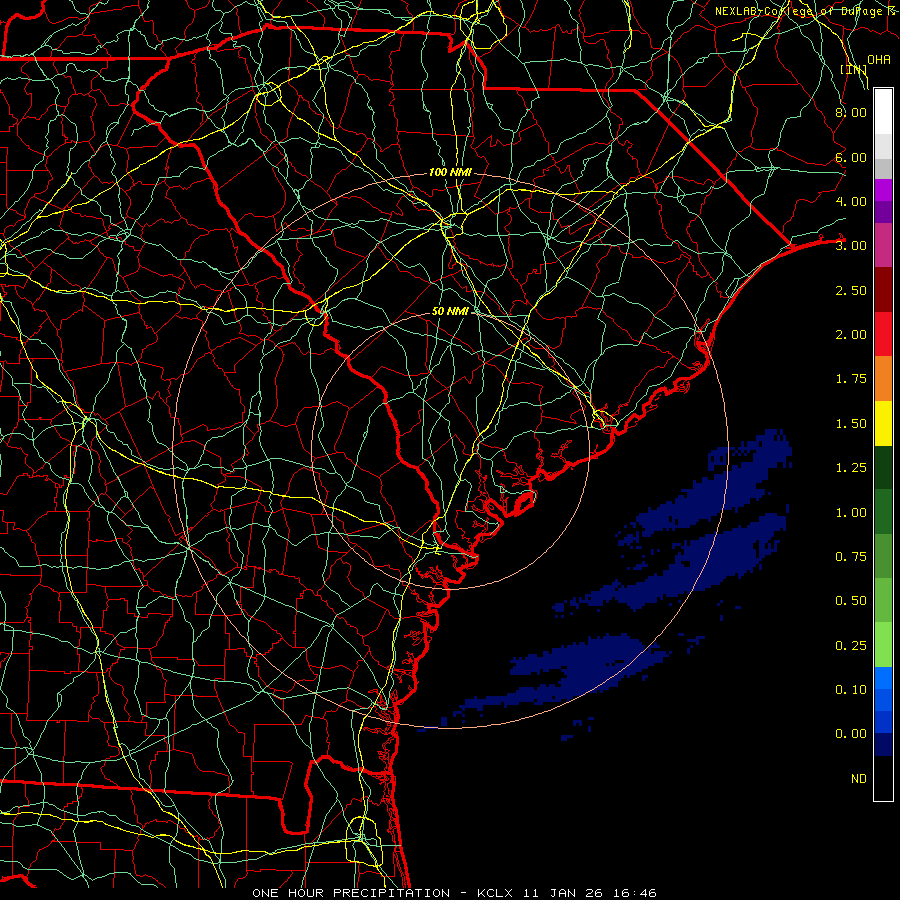Select the black ND swatch in the color bar
Viewport: 900px width, 900px height.
point(883,778)
